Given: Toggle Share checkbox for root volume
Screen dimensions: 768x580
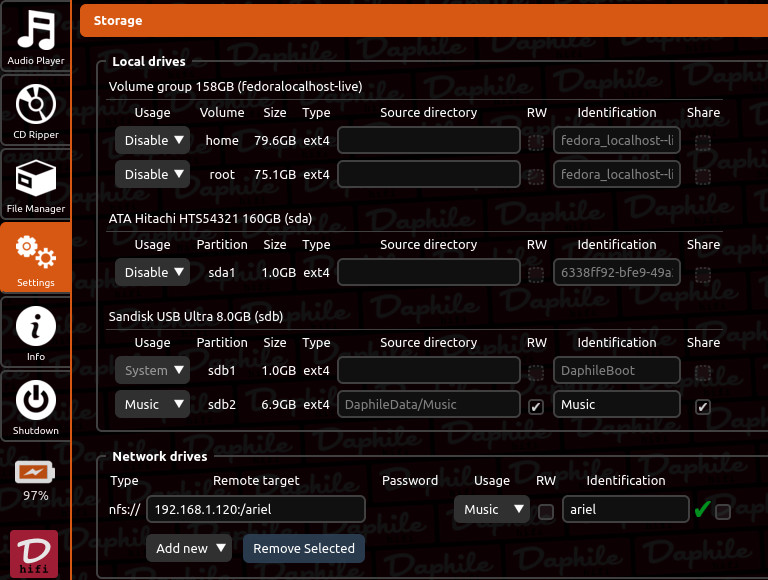Looking at the screenshot, I should (x=703, y=176).
